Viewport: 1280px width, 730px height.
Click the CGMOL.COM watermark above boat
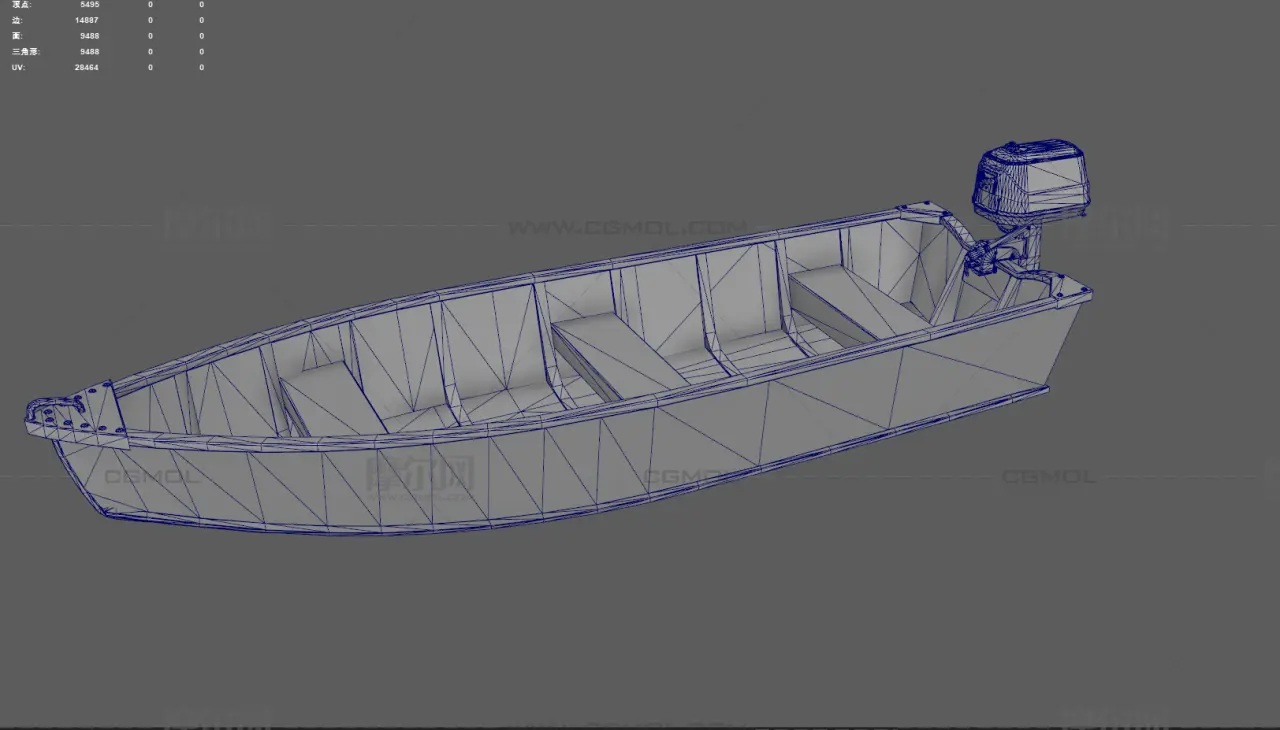point(626,228)
